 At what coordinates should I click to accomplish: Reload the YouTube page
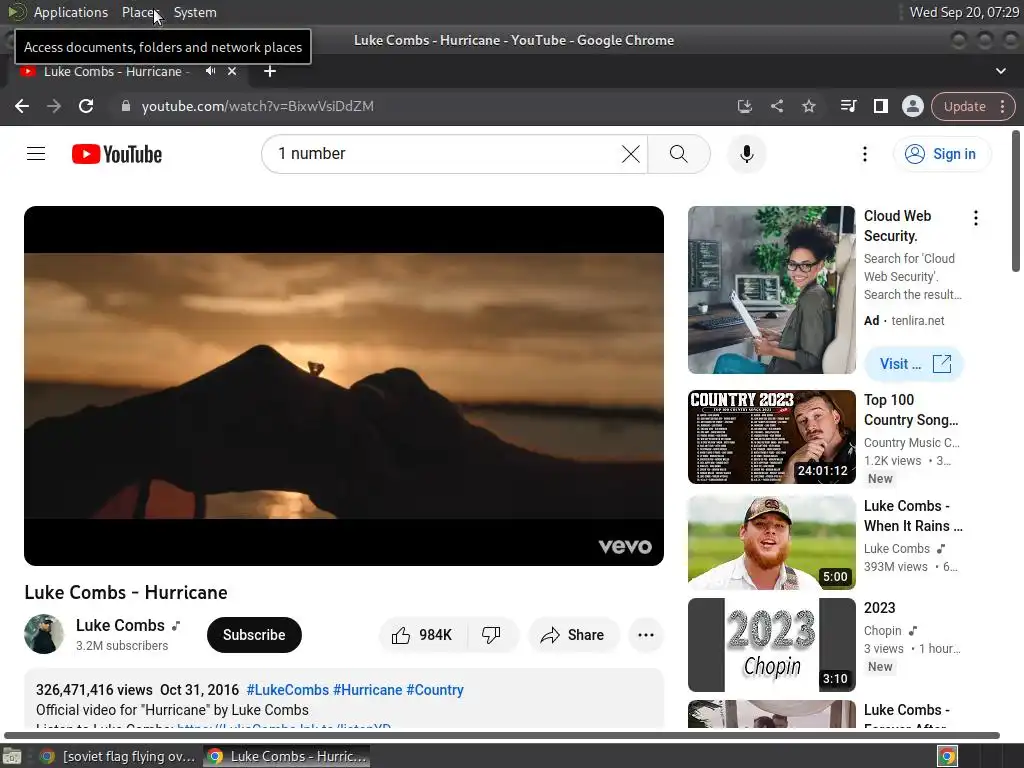click(x=86, y=106)
